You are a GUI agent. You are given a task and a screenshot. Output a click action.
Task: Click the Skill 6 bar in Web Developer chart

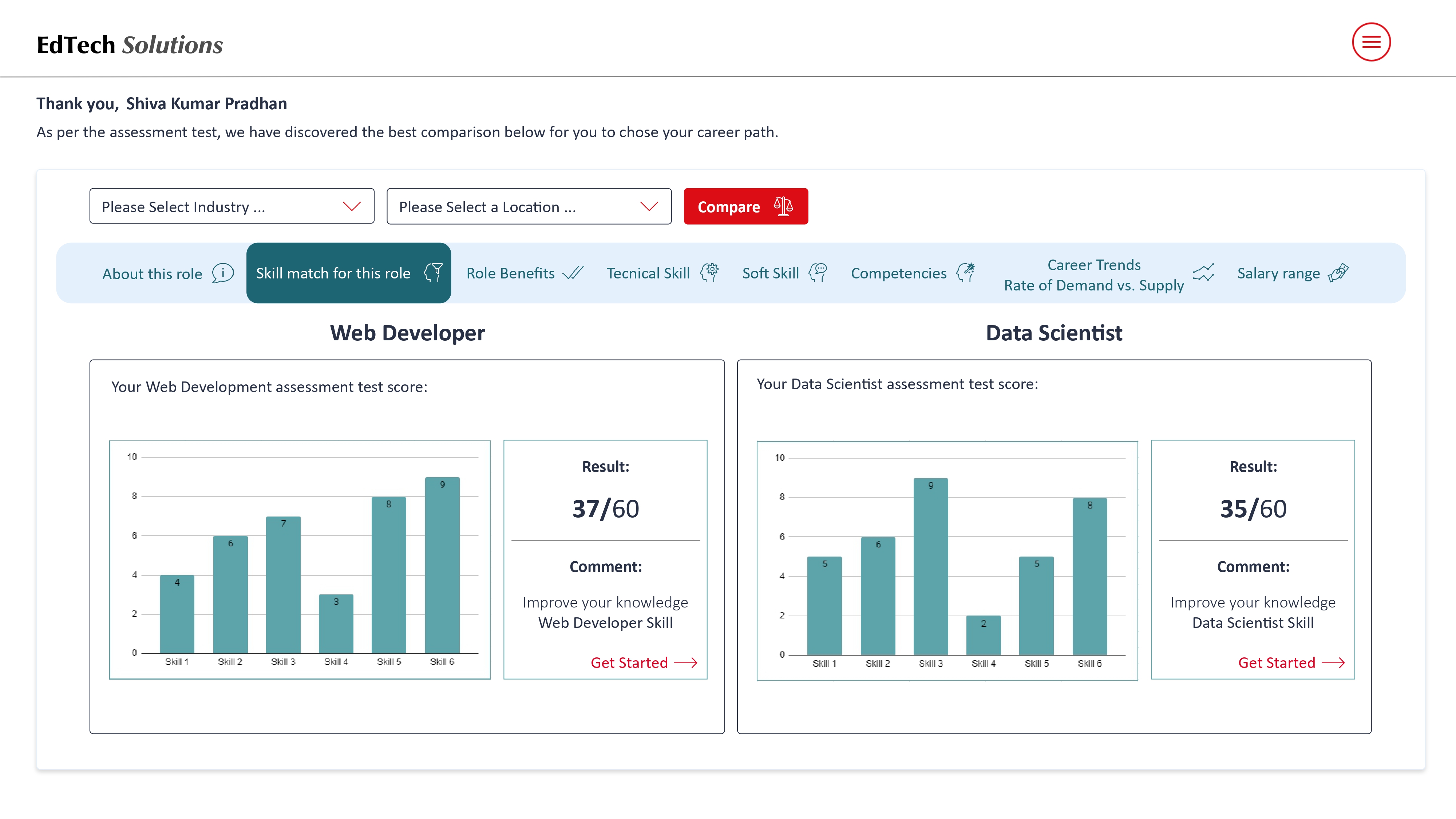442,565
